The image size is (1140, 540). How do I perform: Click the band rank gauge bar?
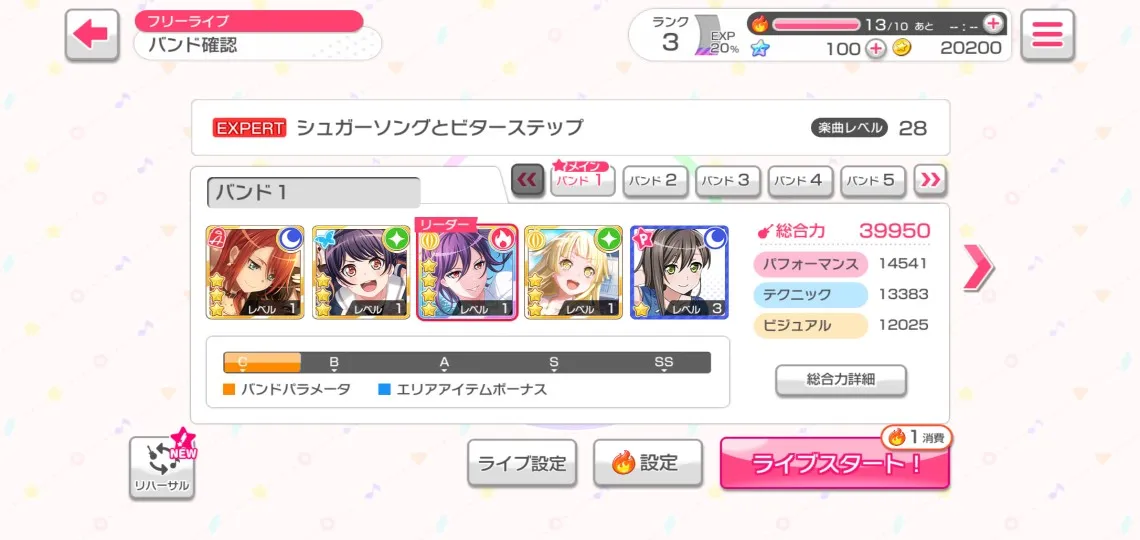467,363
